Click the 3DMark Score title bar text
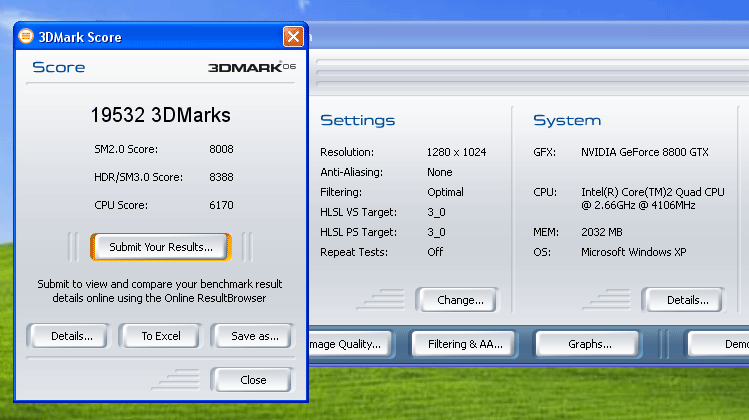Viewport: 749px width, 420px height. click(x=80, y=37)
